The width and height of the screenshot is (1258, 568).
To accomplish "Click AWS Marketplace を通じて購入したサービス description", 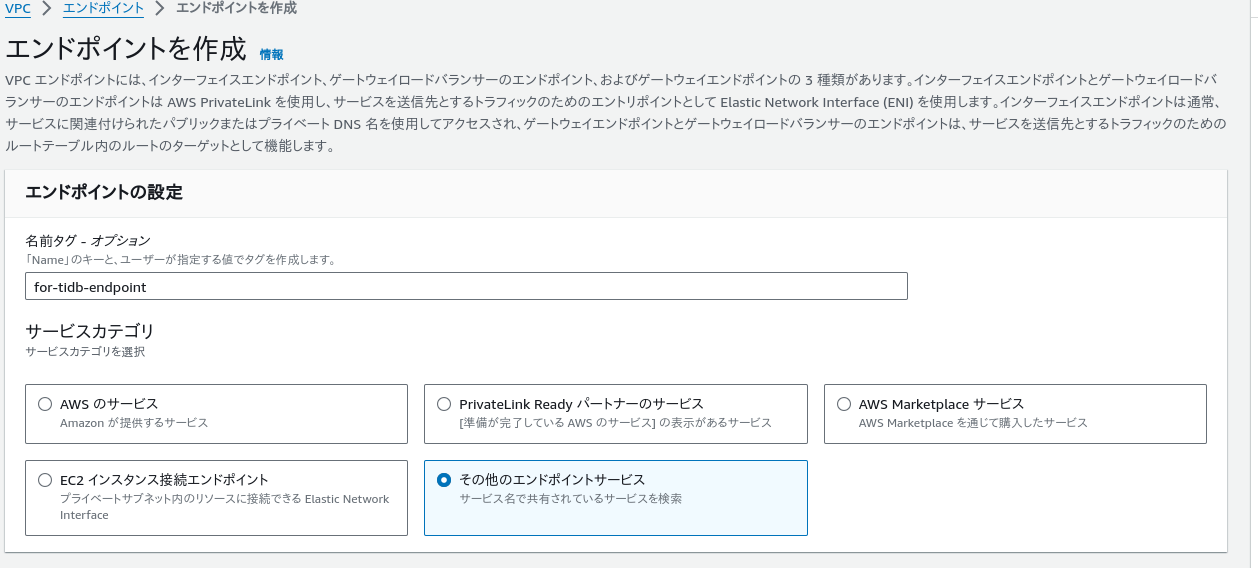I will point(973,423).
